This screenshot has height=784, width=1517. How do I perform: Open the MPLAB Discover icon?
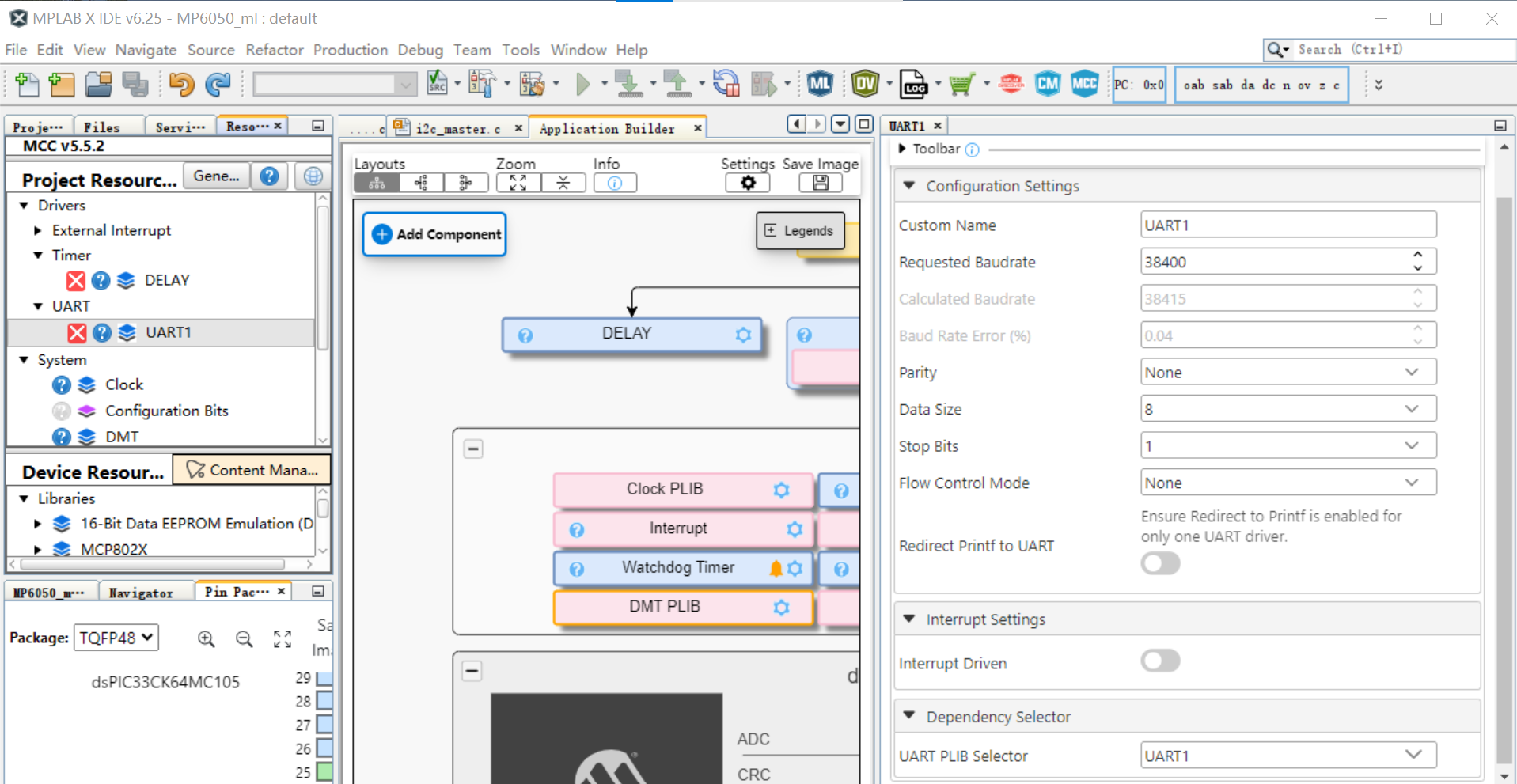[1011, 83]
